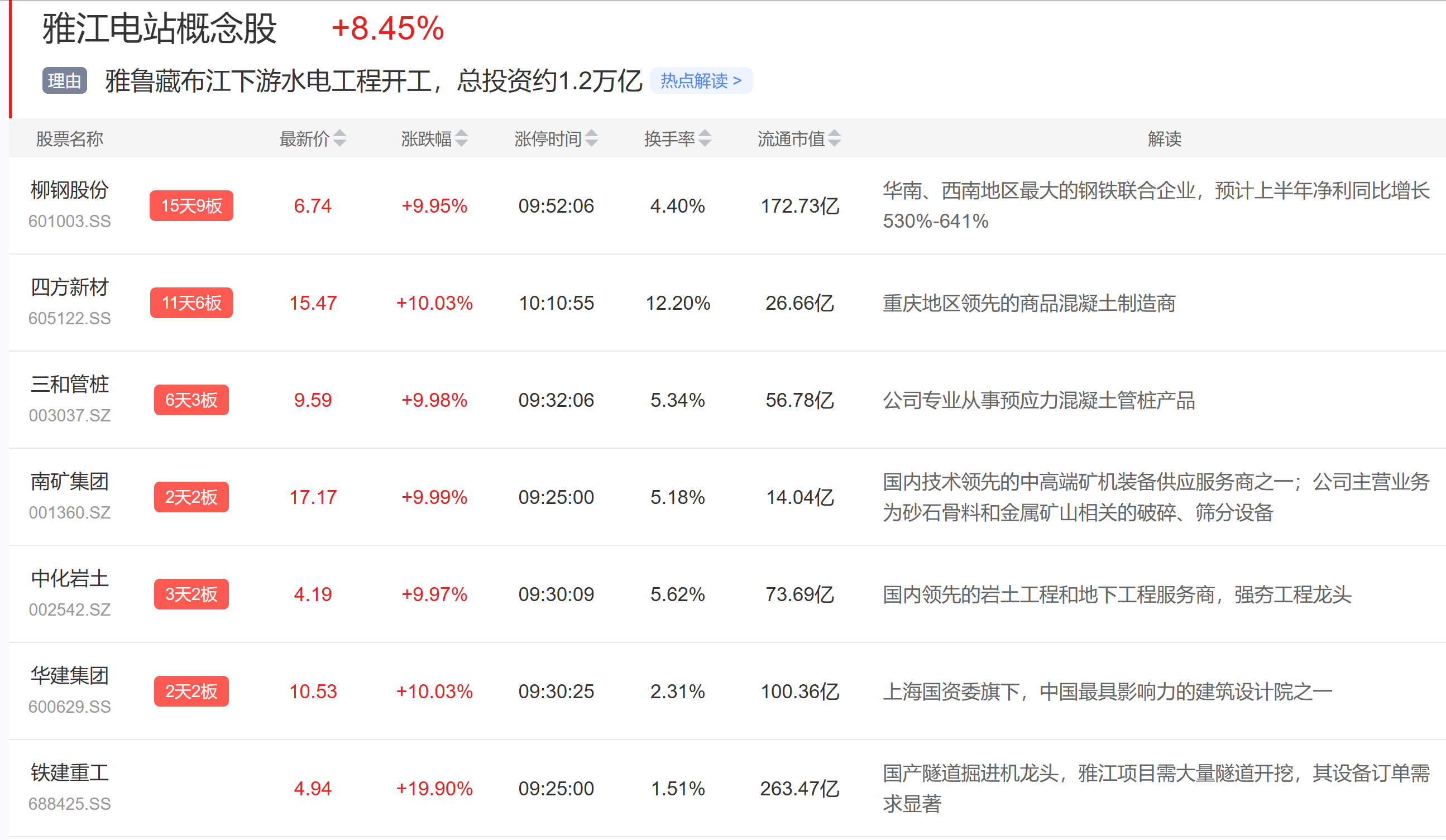This screenshot has height=840, width=1446.
Task: Click 2天2板 badge for 南矿集团
Action: (191, 497)
